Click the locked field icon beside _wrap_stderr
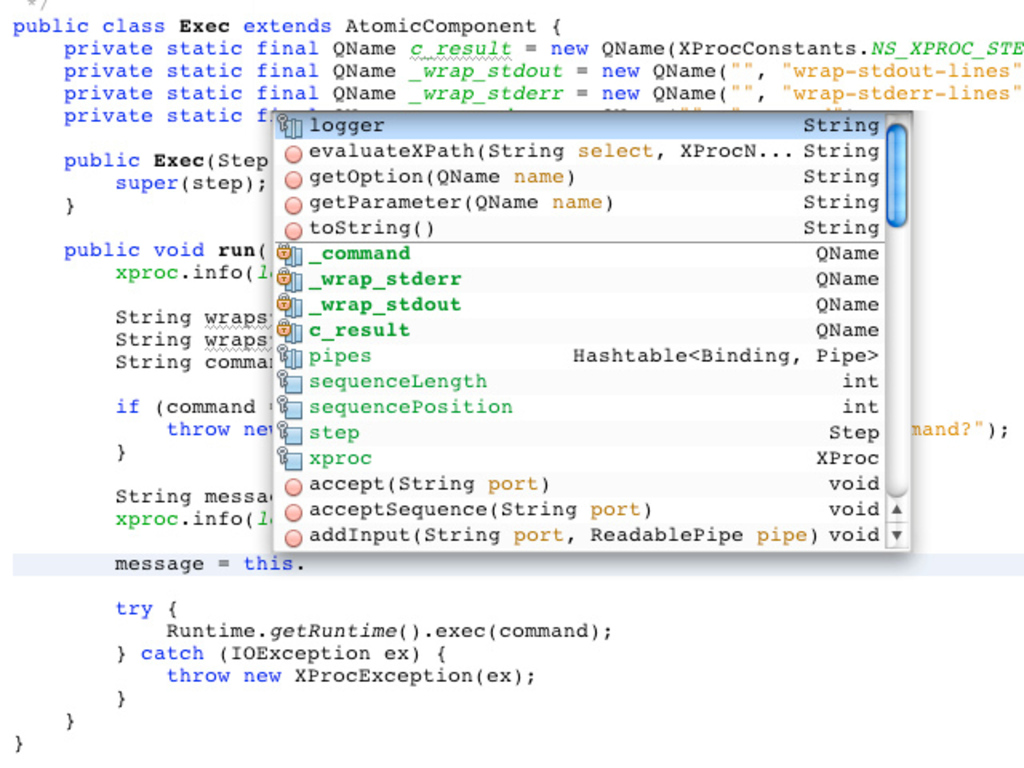The width and height of the screenshot is (1024, 768). [290, 280]
